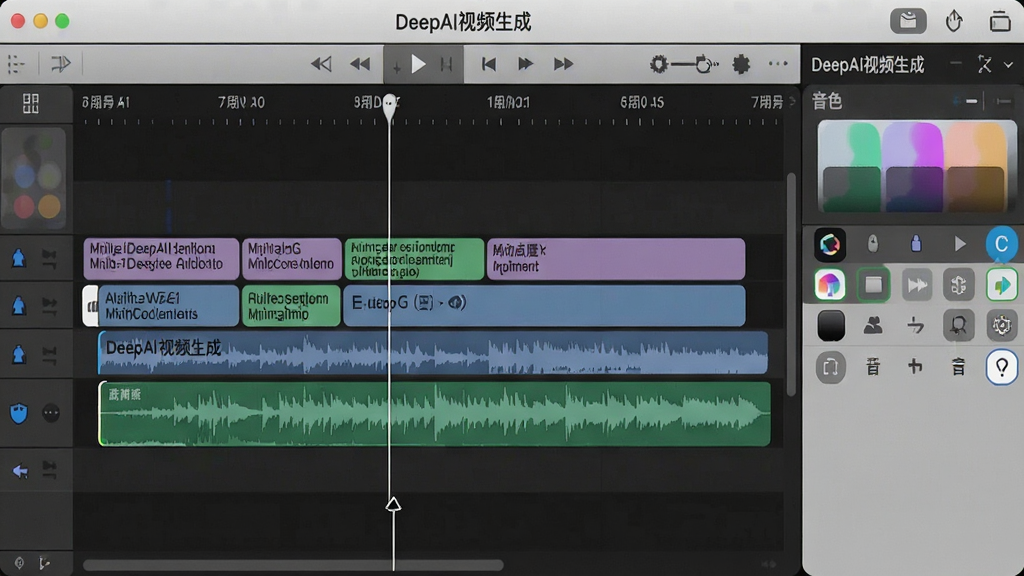Click the color dots thumbnail in the sidebar
1024x576 pixels.
coord(34,178)
